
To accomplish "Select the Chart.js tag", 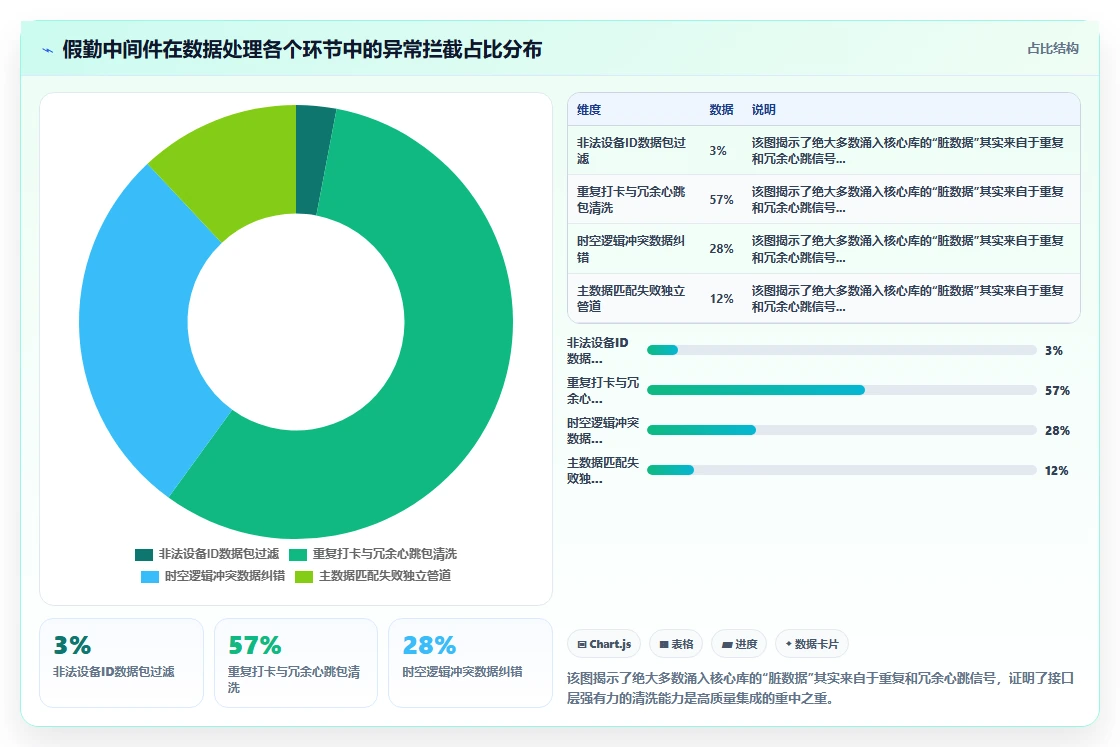I will 604,644.
